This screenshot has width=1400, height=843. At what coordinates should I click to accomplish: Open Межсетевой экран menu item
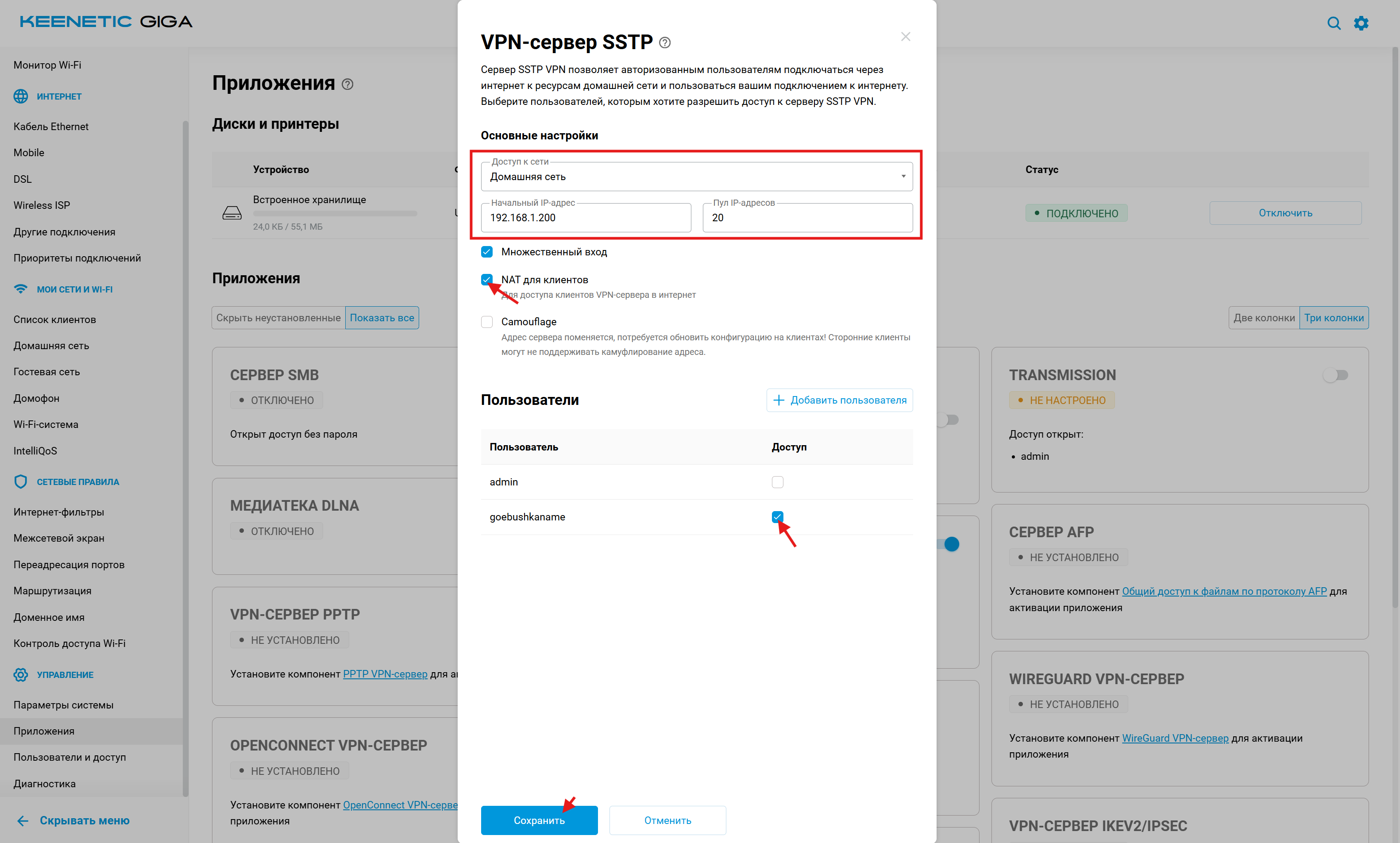click(59, 538)
